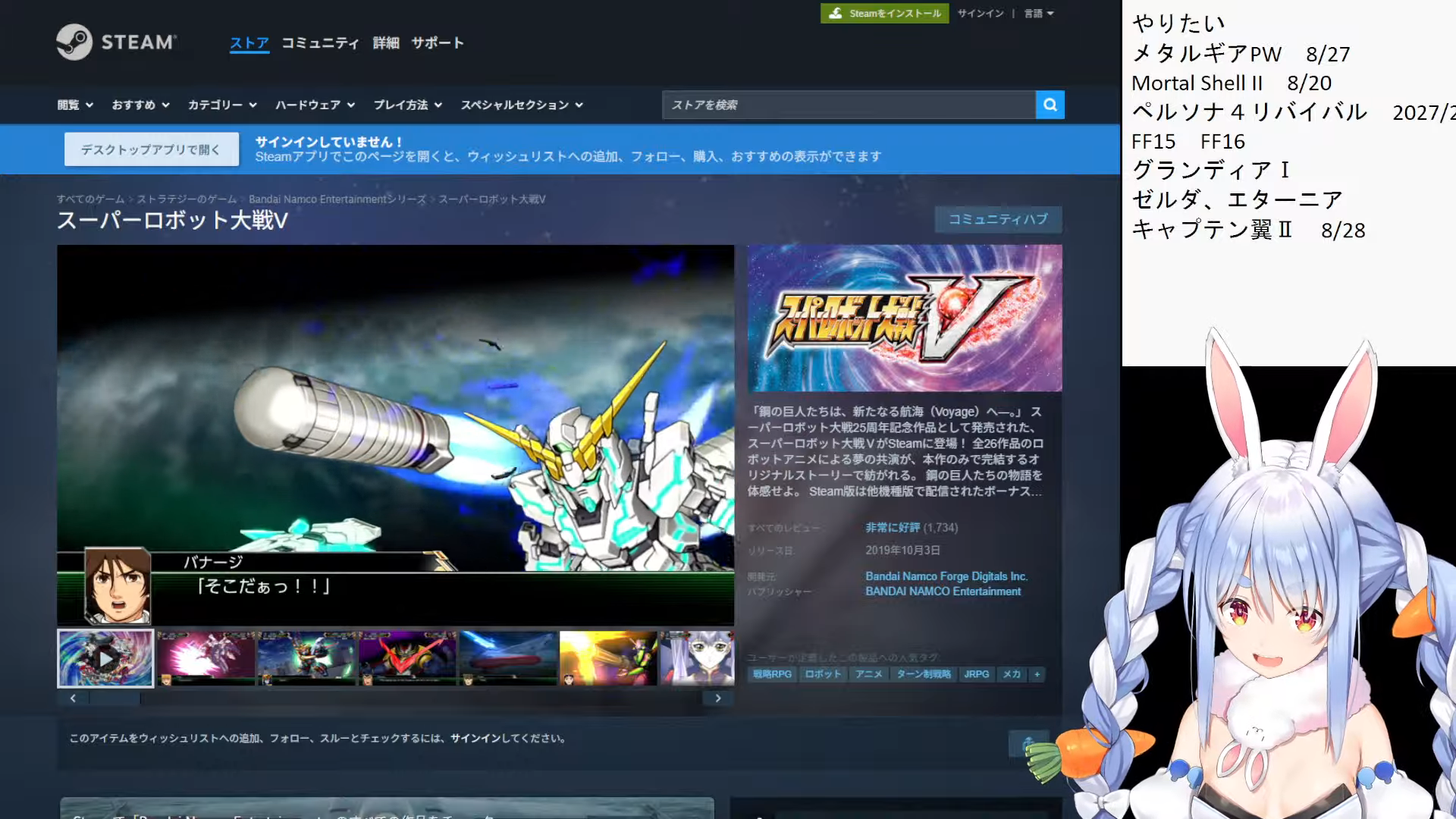Select the silver-haired character screenshot thumbnail
The width and height of the screenshot is (1456, 819).
click(698, 658)
